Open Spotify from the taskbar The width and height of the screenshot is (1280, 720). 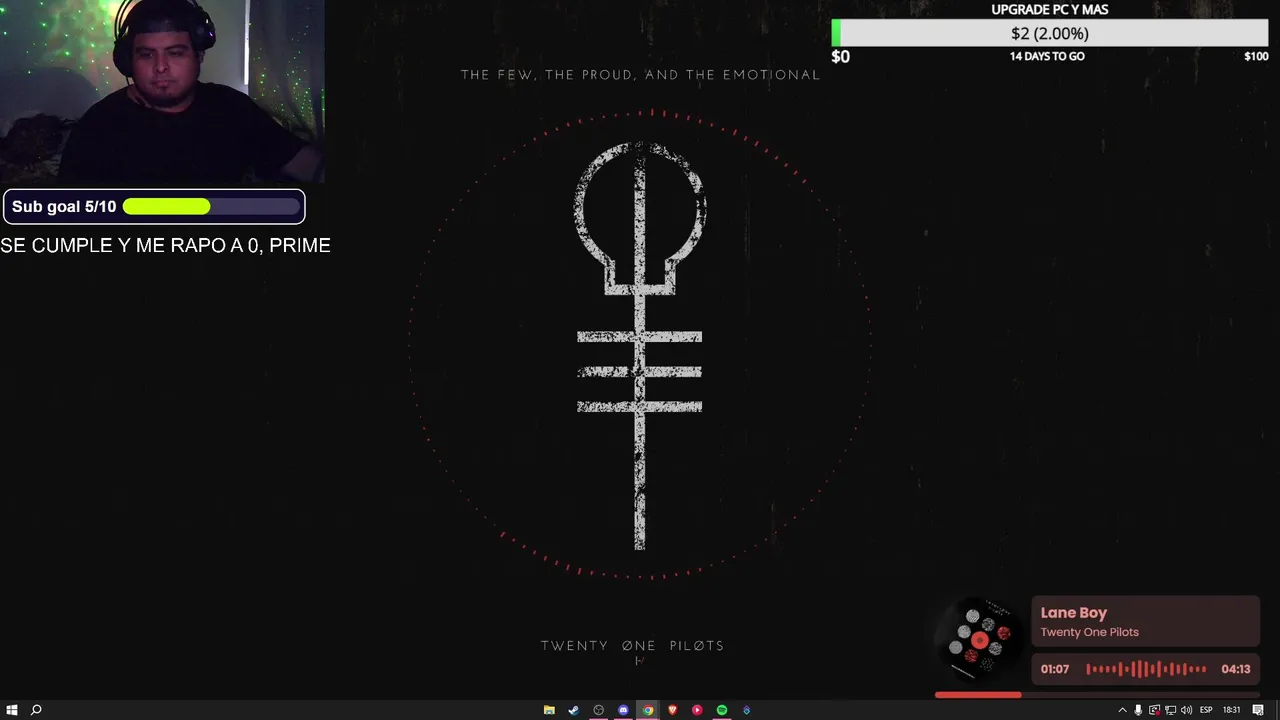[722, 710]
